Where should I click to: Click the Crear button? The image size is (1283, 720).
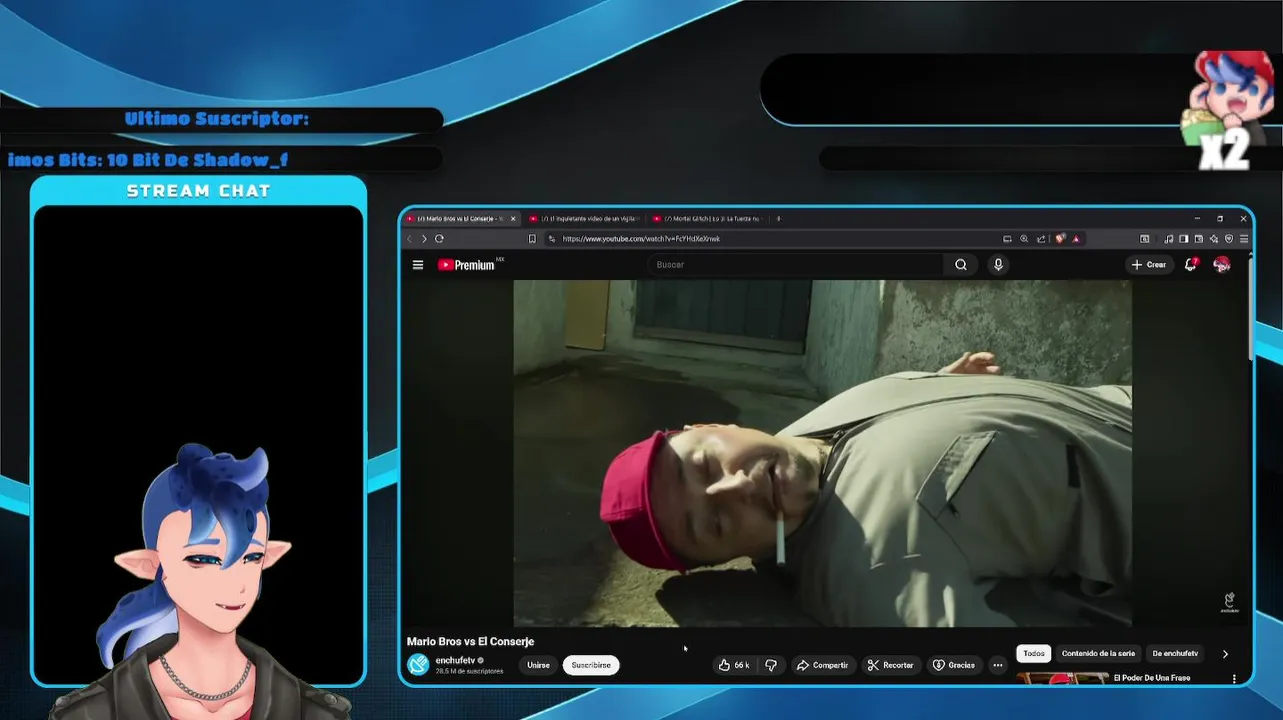tap(1149, 265)
